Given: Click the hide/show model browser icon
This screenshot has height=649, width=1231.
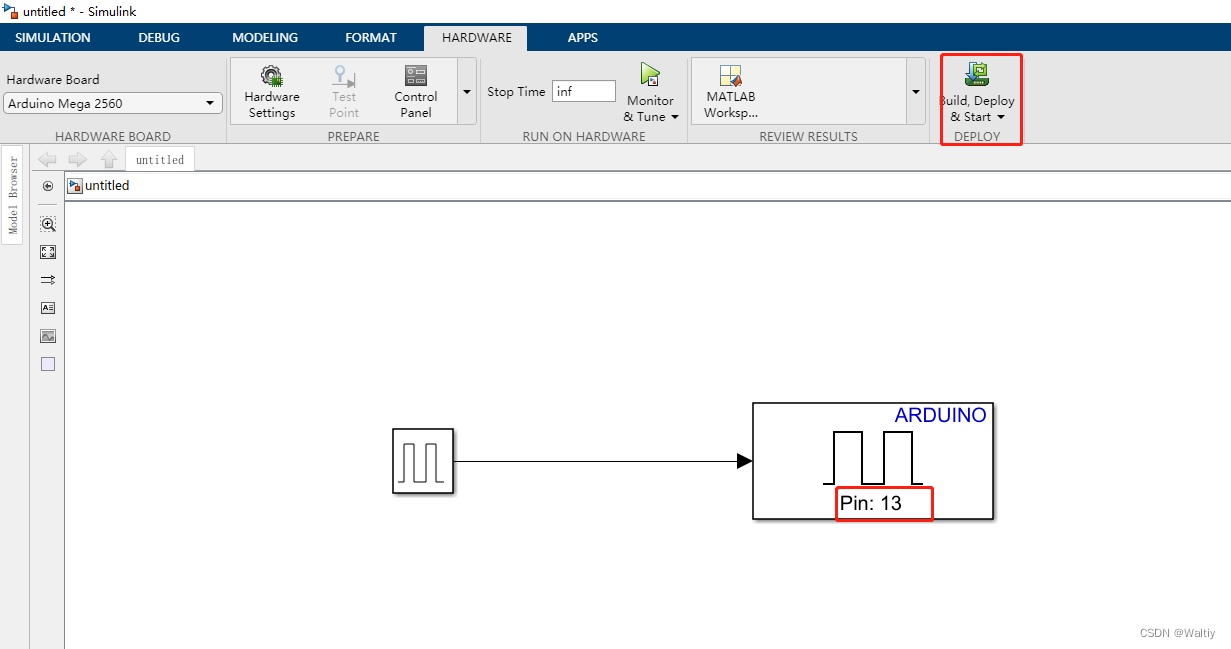Looking at the screenshot, I should coord(48,186).
